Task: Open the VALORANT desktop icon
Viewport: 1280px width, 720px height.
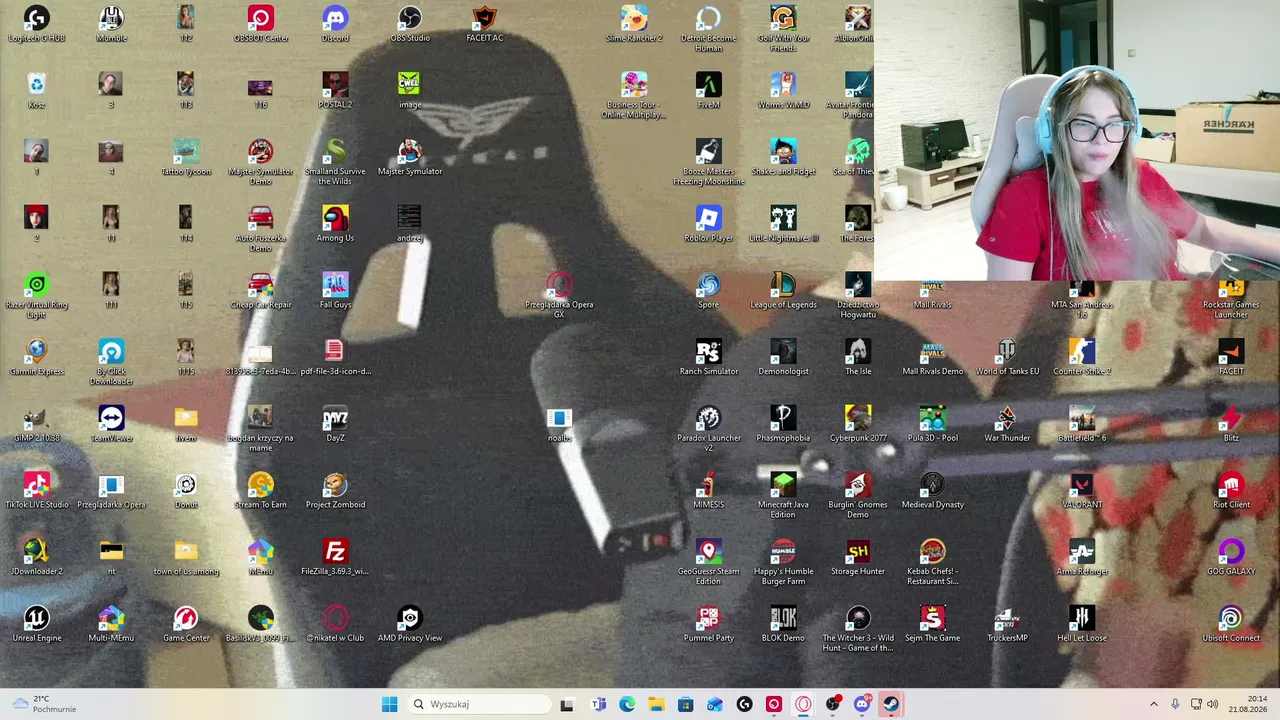Action: pyautogui.click(x=1082, y=491)
